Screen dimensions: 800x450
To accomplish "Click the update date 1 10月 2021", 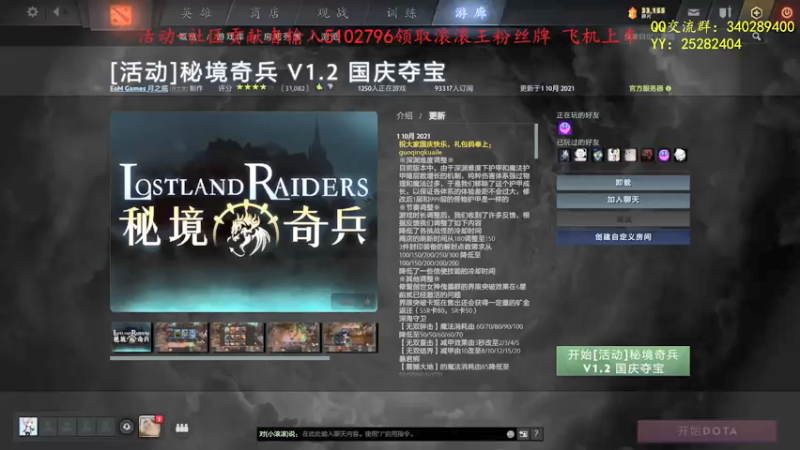I will tap(414, 136).
